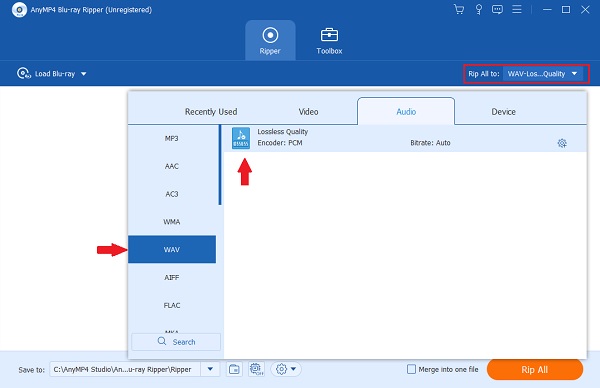Maximize the application window
This screenshot has height=388, width=600.
tap(566, 10)
